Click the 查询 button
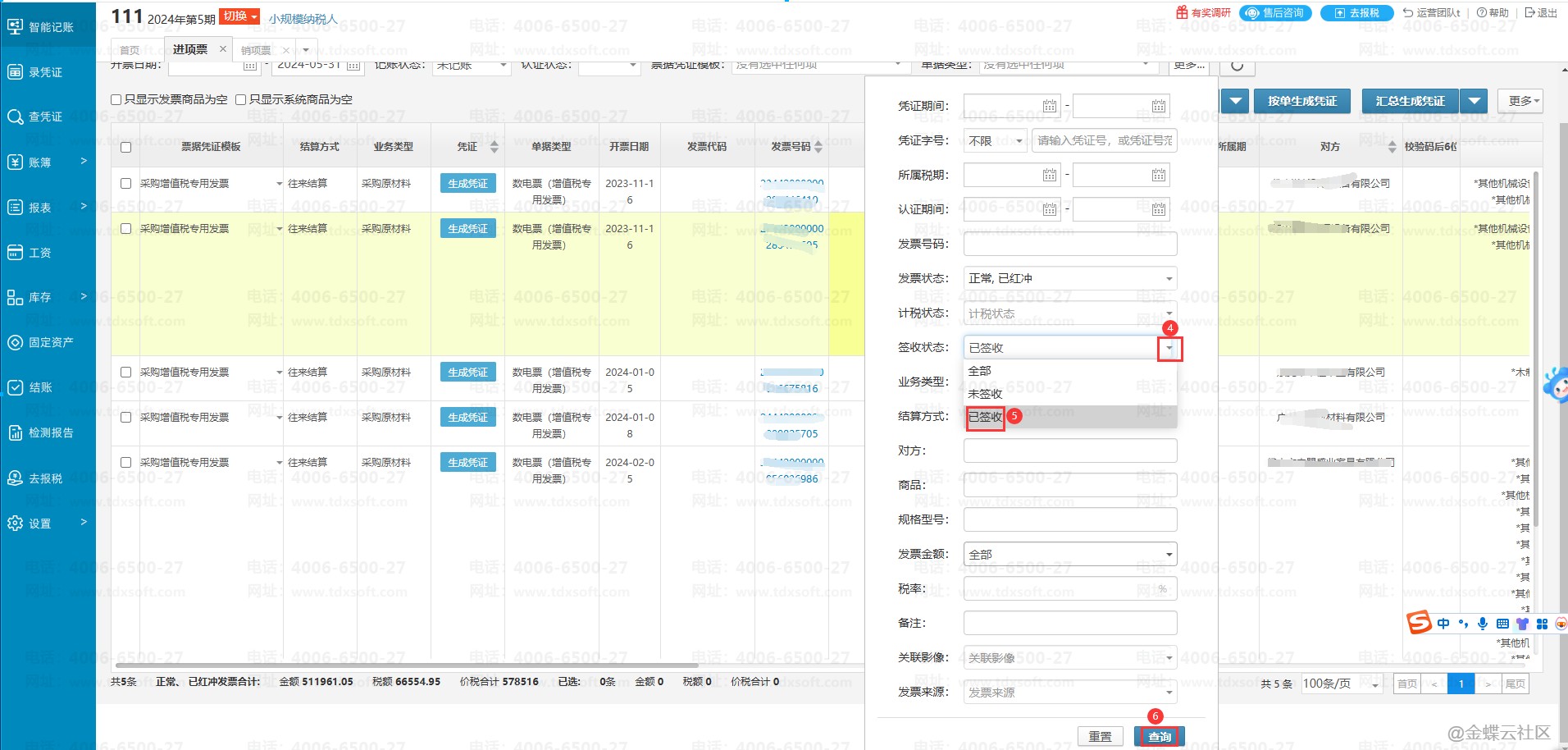 pyautogui.click(x=1159, y=736)
